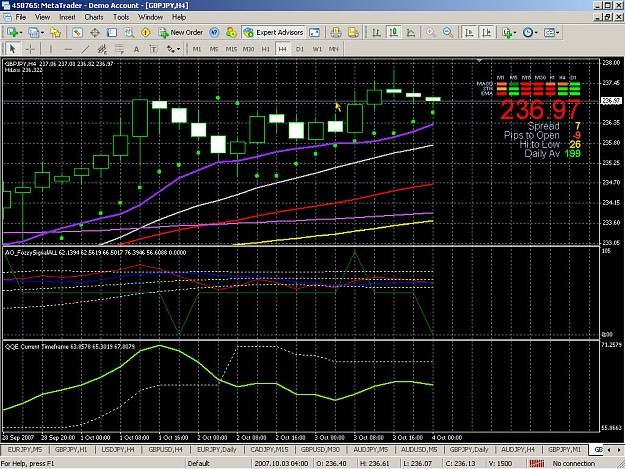Select the equidistant channel tool
This screenshot has width=625, height=469.
click(102, 49)
